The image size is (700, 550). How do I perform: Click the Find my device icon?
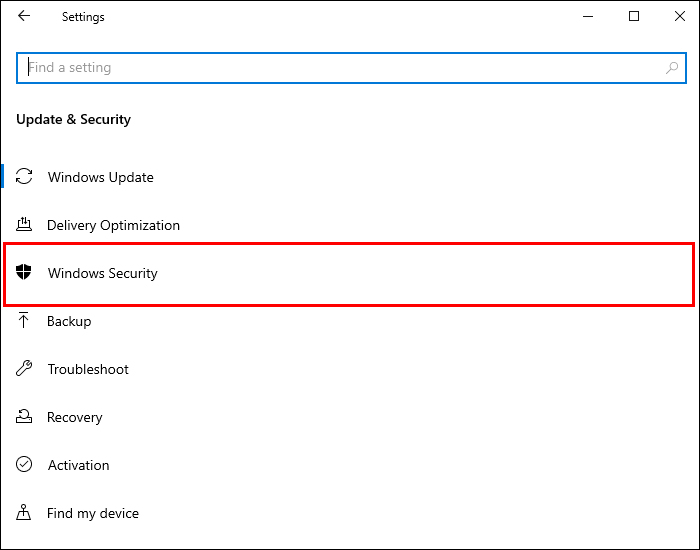[25, 513]
